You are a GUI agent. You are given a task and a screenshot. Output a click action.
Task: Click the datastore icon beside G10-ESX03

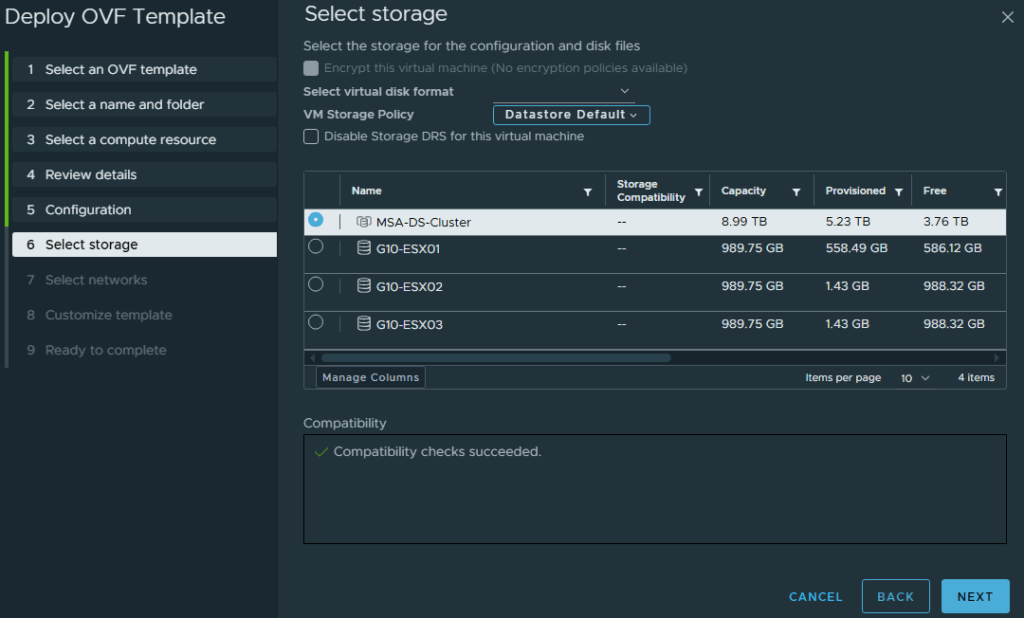pyautogui.click(x=362, y=322)
